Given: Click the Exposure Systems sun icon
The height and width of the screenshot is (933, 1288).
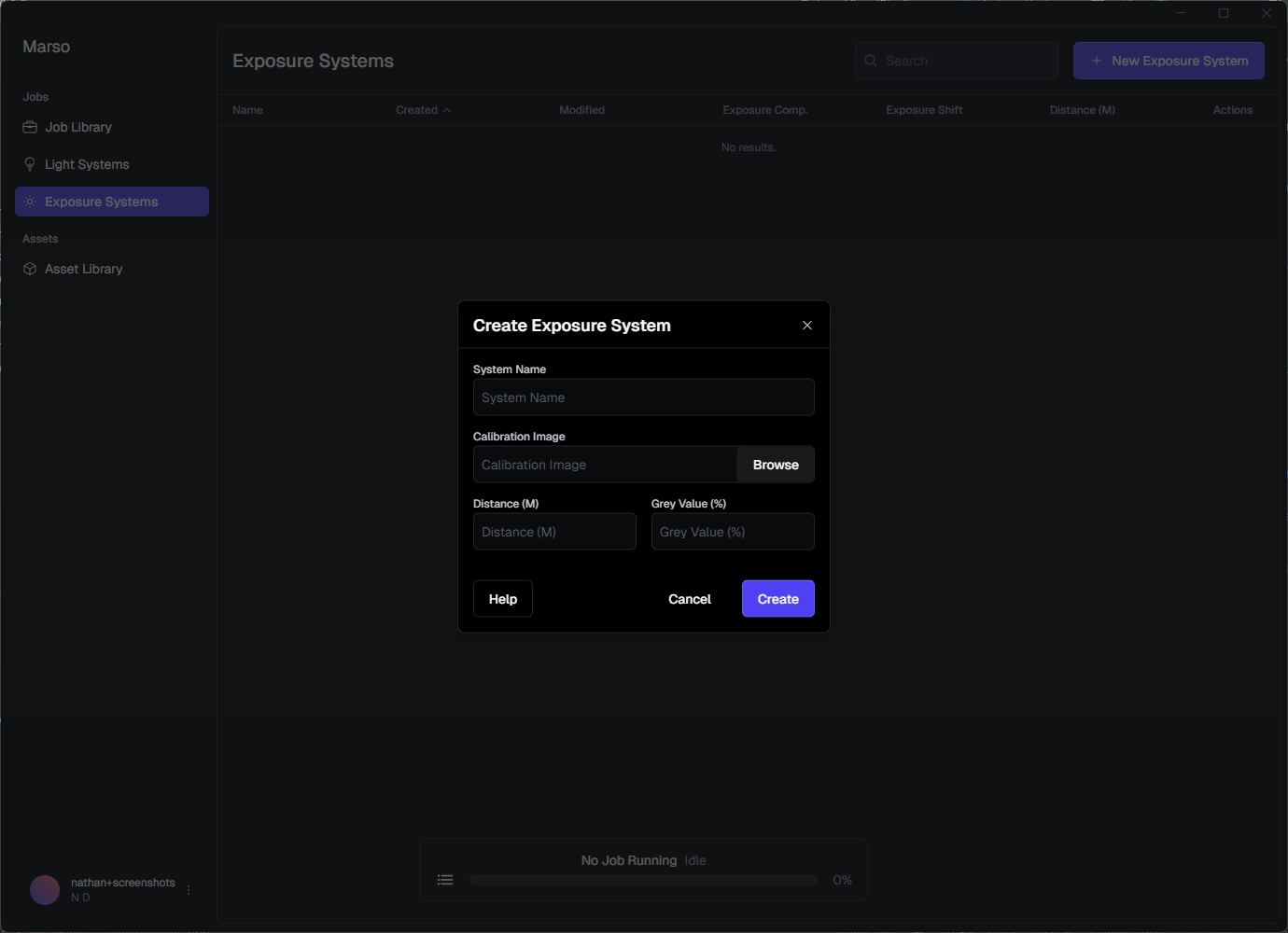Looking at the screenshot, I should (30, 202).
